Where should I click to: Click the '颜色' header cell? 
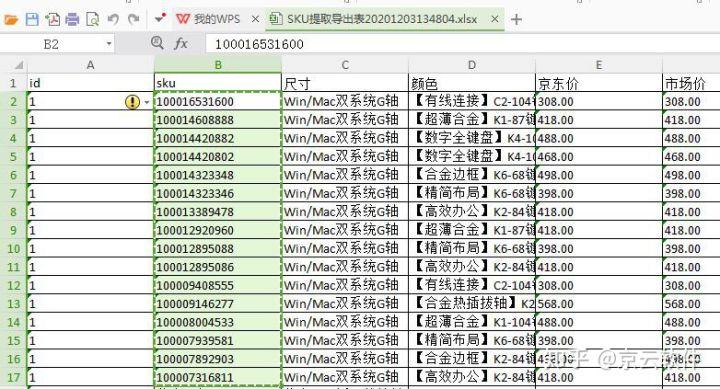[x=472, y=83]
